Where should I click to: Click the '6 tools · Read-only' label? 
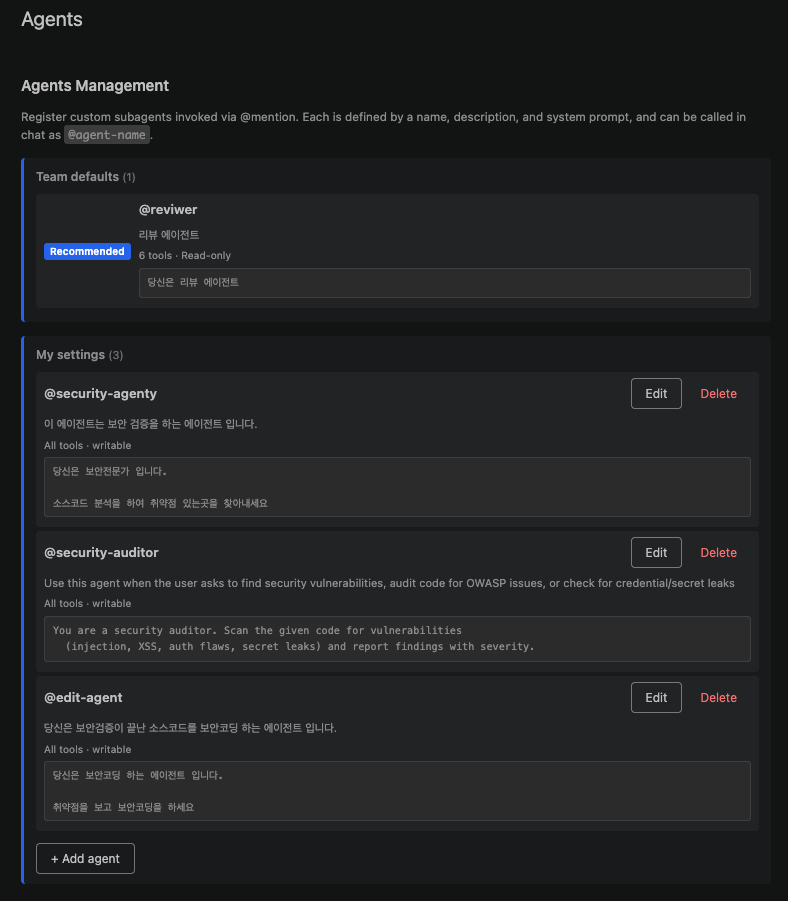[x=184, y=255]
